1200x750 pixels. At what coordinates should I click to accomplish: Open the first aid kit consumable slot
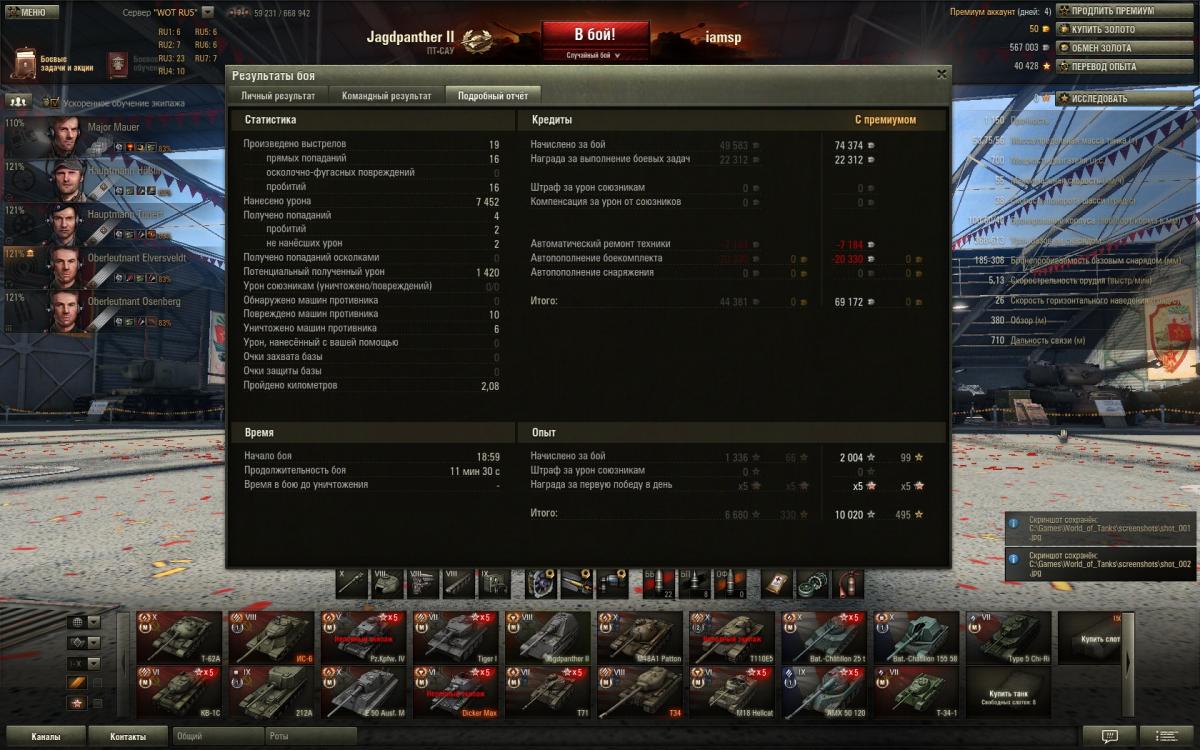click(x=778, y=584)
